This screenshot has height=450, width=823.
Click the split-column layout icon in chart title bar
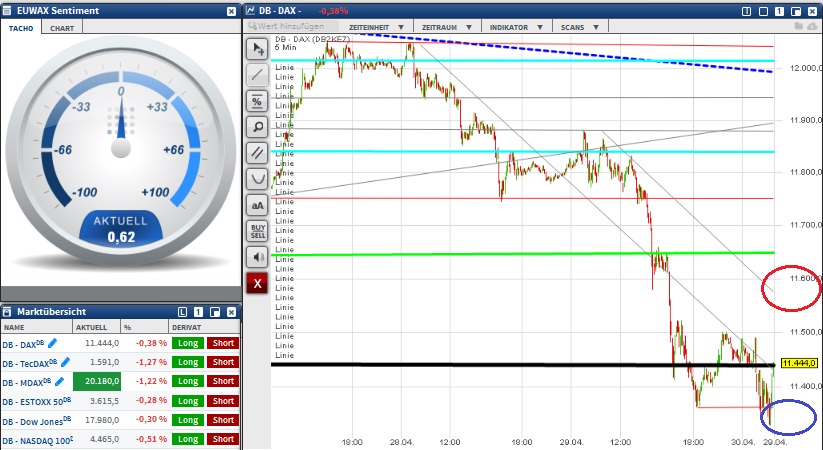coord(747,12)
